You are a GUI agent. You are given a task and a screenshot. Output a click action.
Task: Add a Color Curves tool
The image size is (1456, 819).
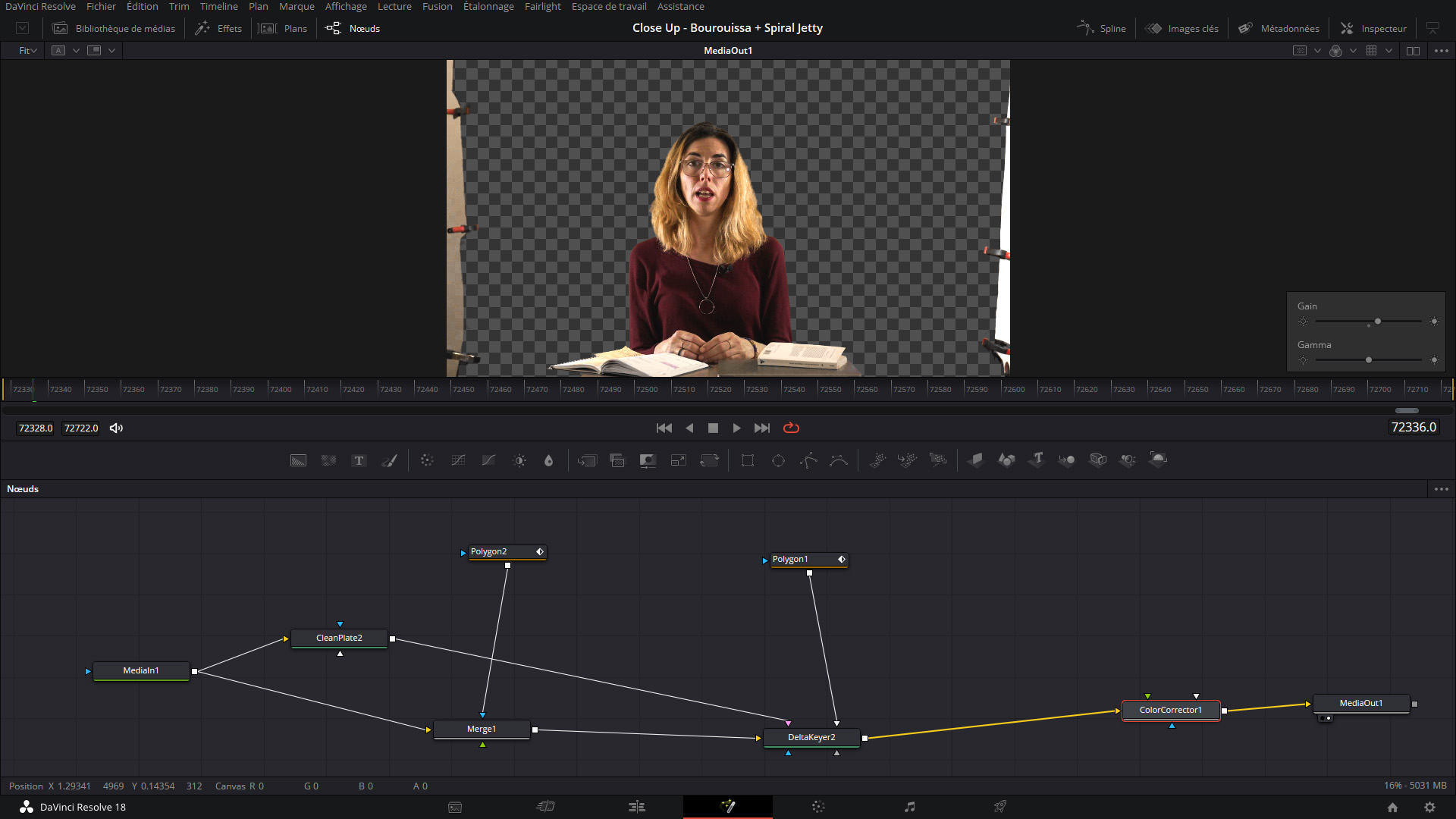[458, 460]
